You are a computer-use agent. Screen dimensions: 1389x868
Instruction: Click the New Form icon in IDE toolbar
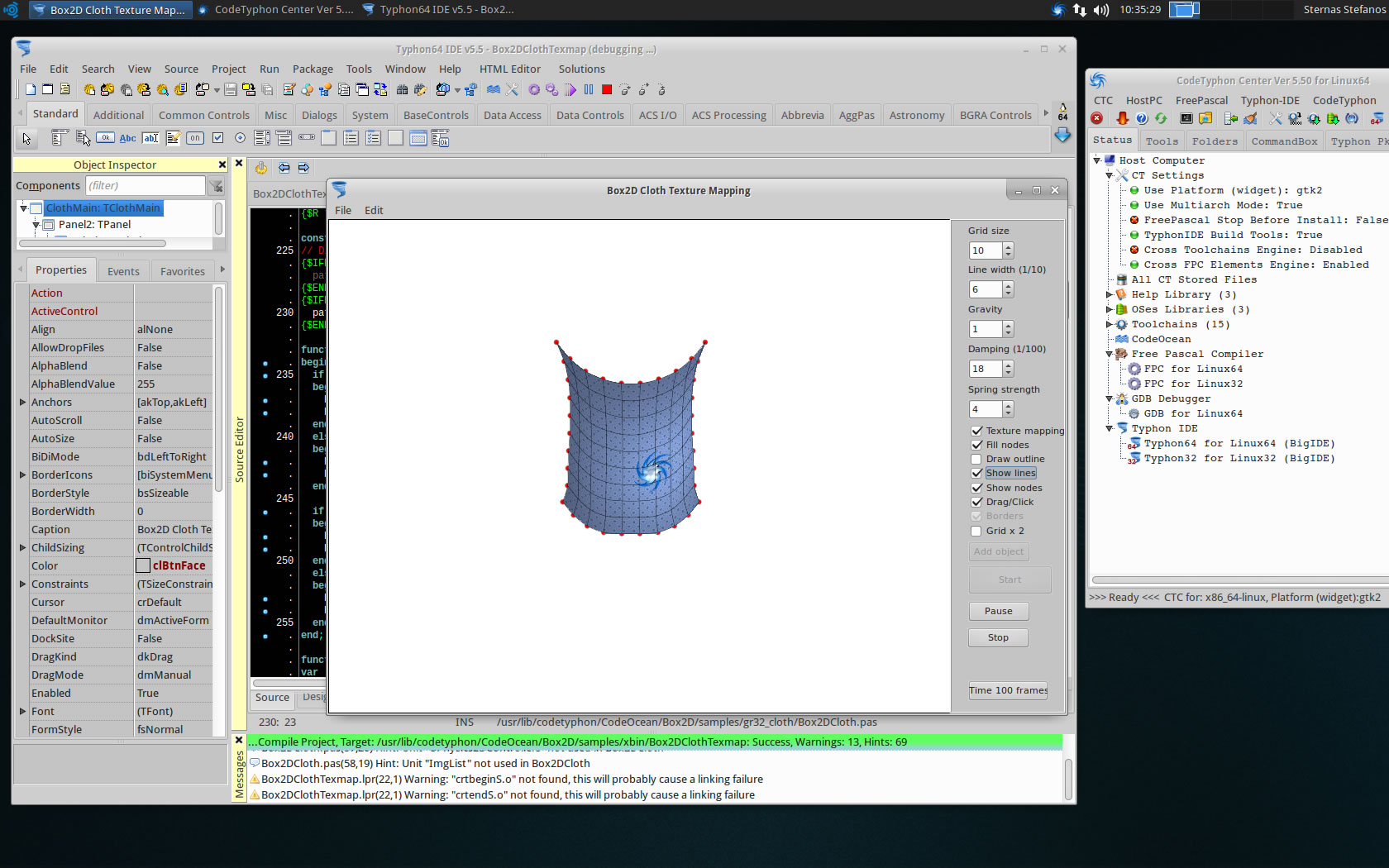point(47,89)
